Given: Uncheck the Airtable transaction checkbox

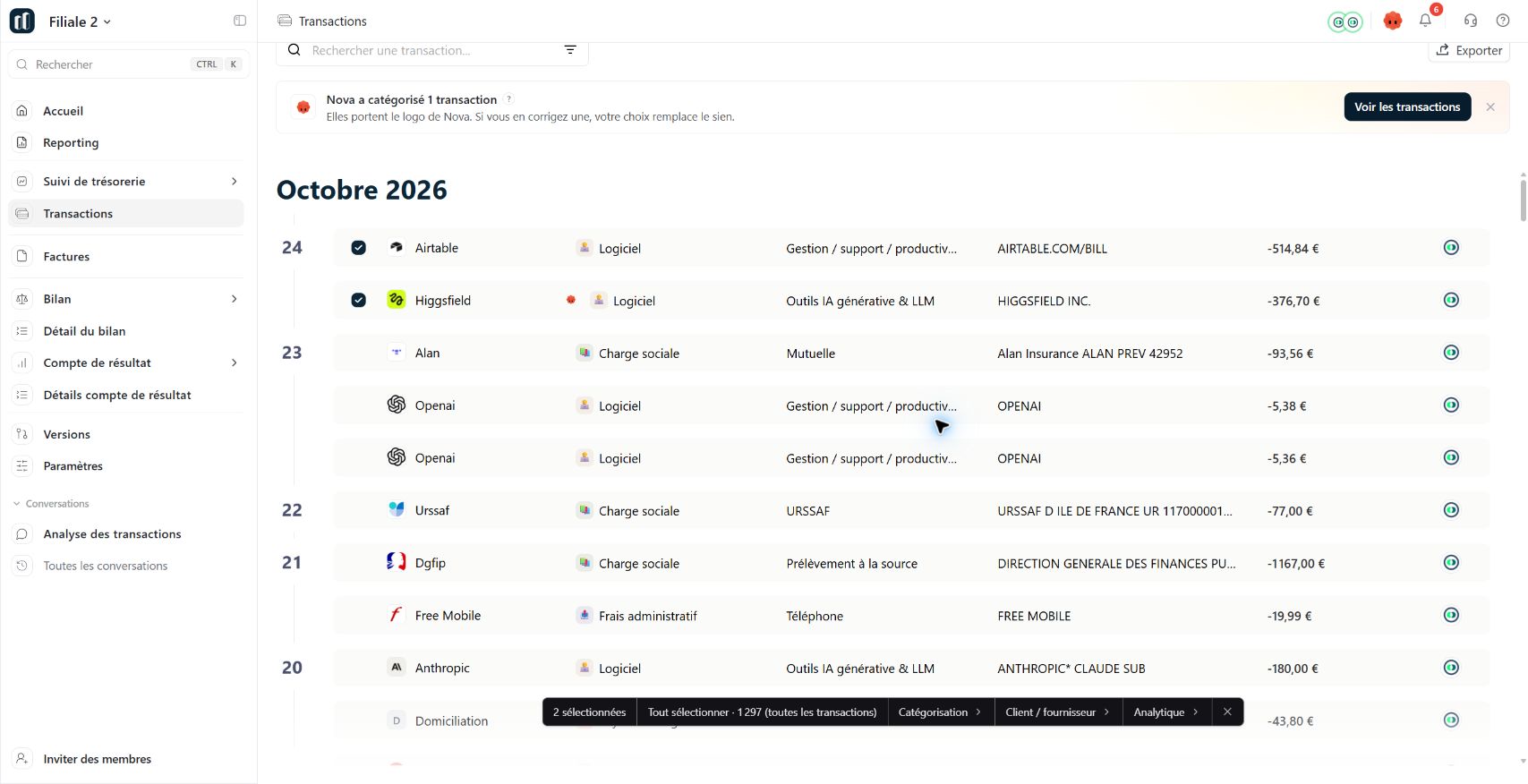Looking at the screenshot, I should (x=358, y=248).
